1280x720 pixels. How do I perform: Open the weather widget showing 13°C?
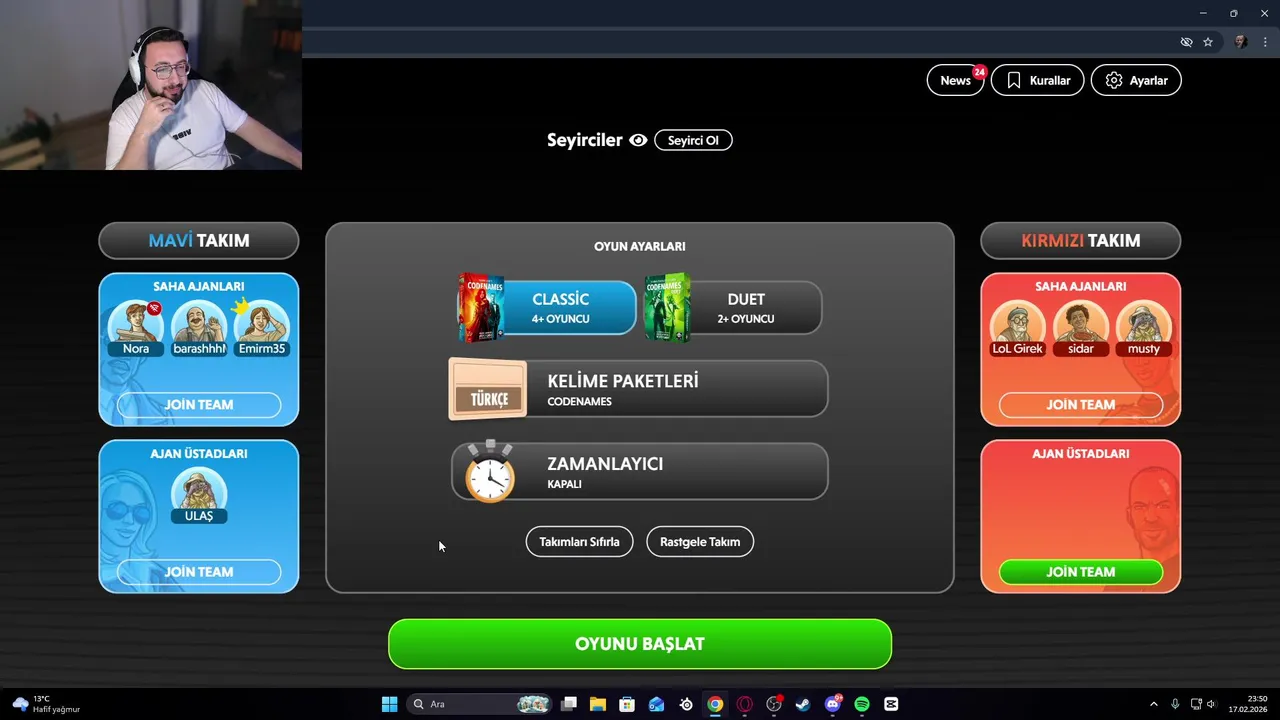[x=46, y=704]
